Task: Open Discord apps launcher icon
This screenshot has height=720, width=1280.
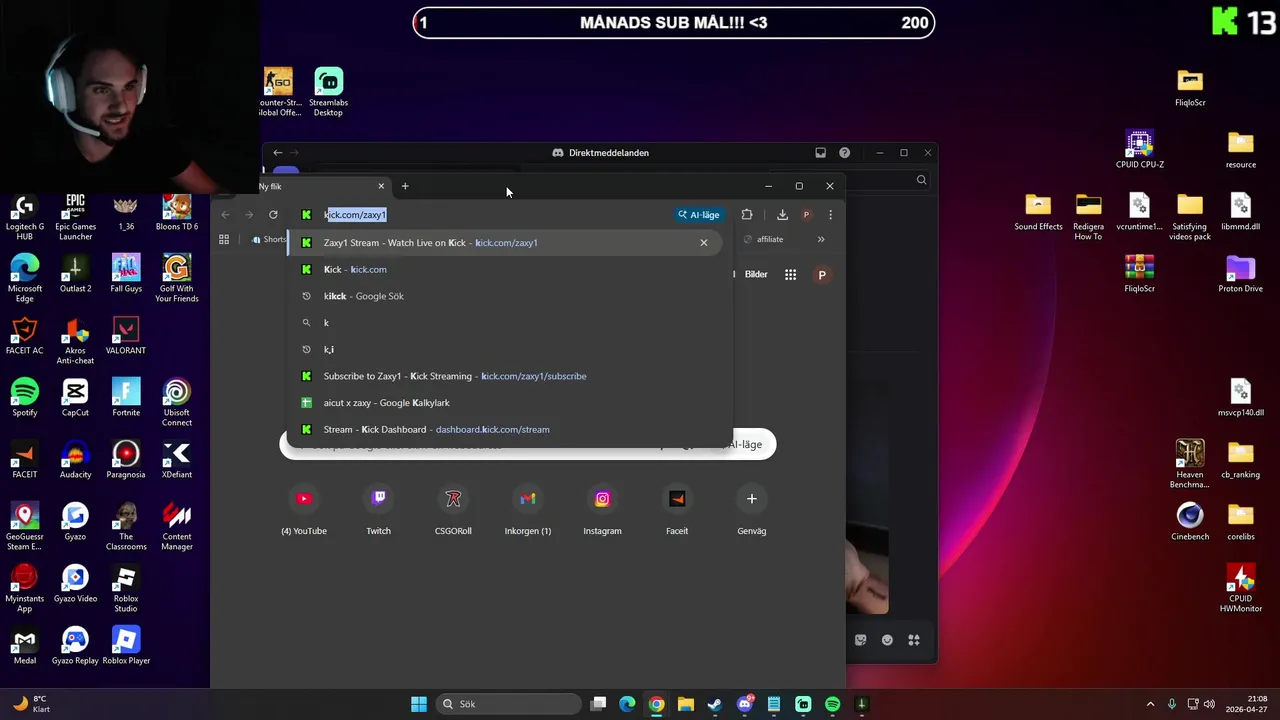Action: [x=913, y=640]
